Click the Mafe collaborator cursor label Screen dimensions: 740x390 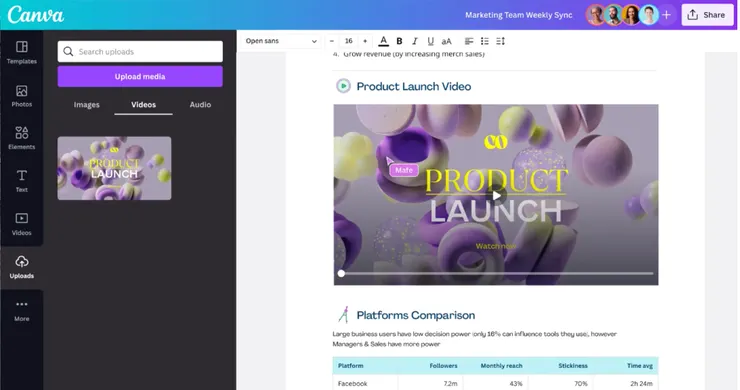pos(404,170)
